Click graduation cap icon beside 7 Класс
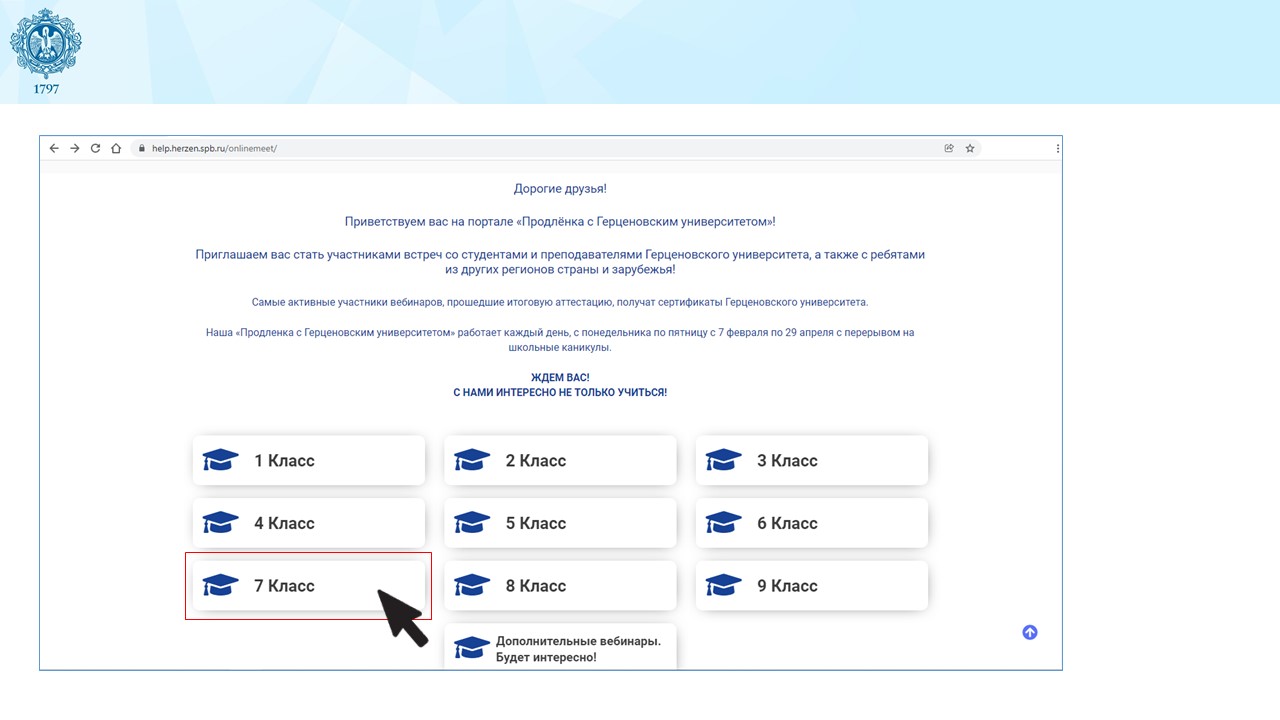This screenshot has height=720, width=1280. 220,586
